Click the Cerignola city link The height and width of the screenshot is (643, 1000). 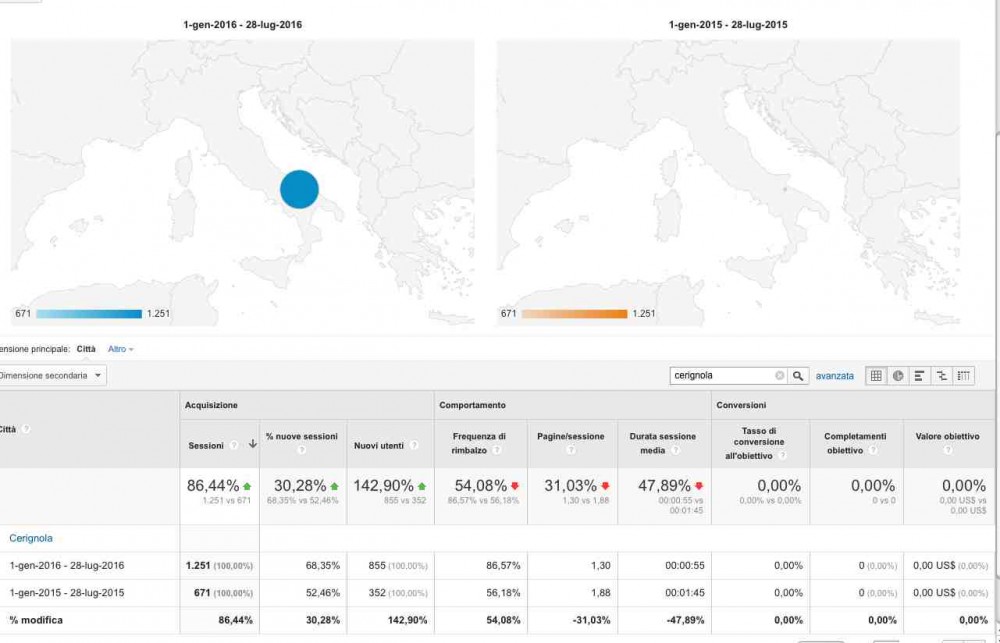pyautogui.click(x=31, y=538)
